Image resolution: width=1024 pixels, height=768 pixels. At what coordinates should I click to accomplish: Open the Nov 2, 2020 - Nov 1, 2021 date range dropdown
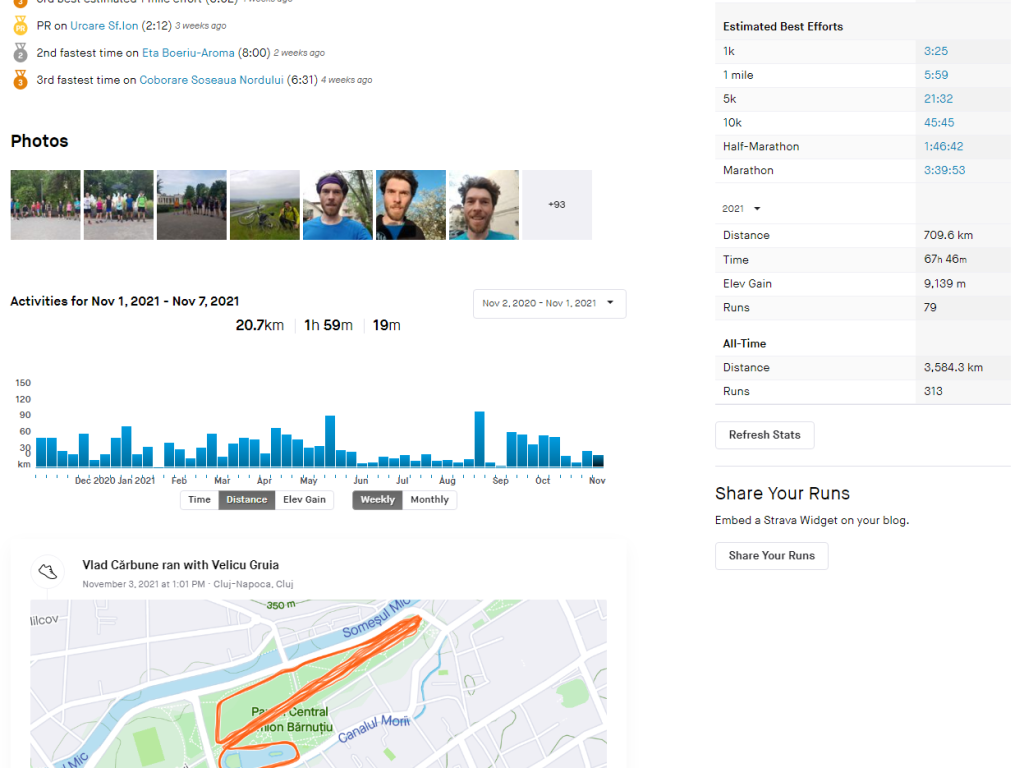click(x=549, y=304)
